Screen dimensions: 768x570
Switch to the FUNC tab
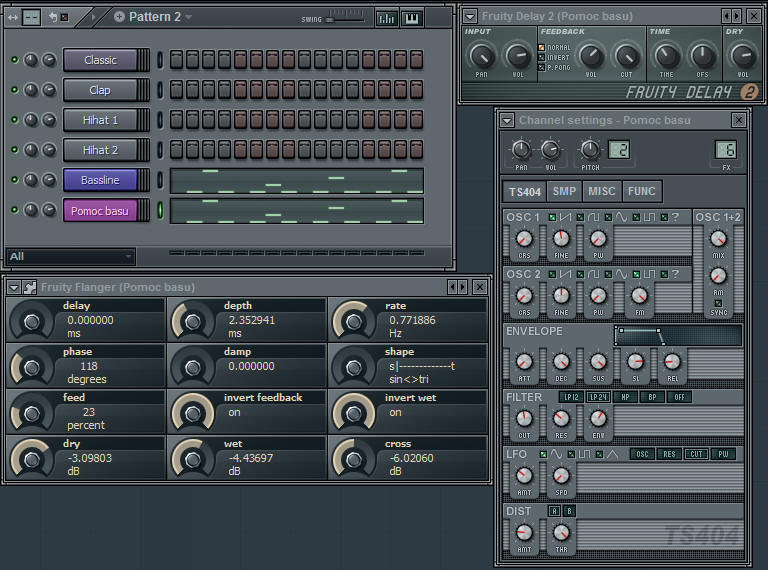[x=642, y=191]
